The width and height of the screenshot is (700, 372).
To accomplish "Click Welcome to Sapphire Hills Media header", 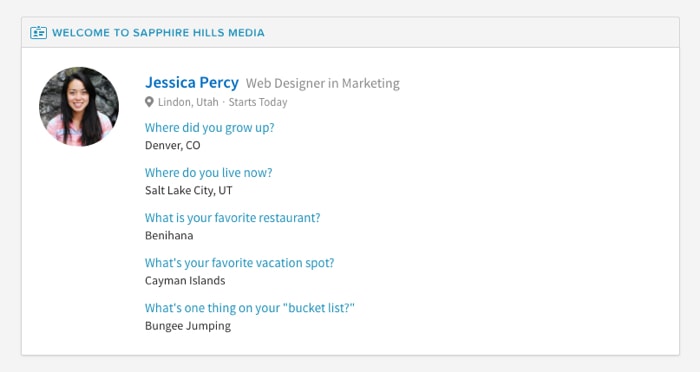I will tap(158, 33).
